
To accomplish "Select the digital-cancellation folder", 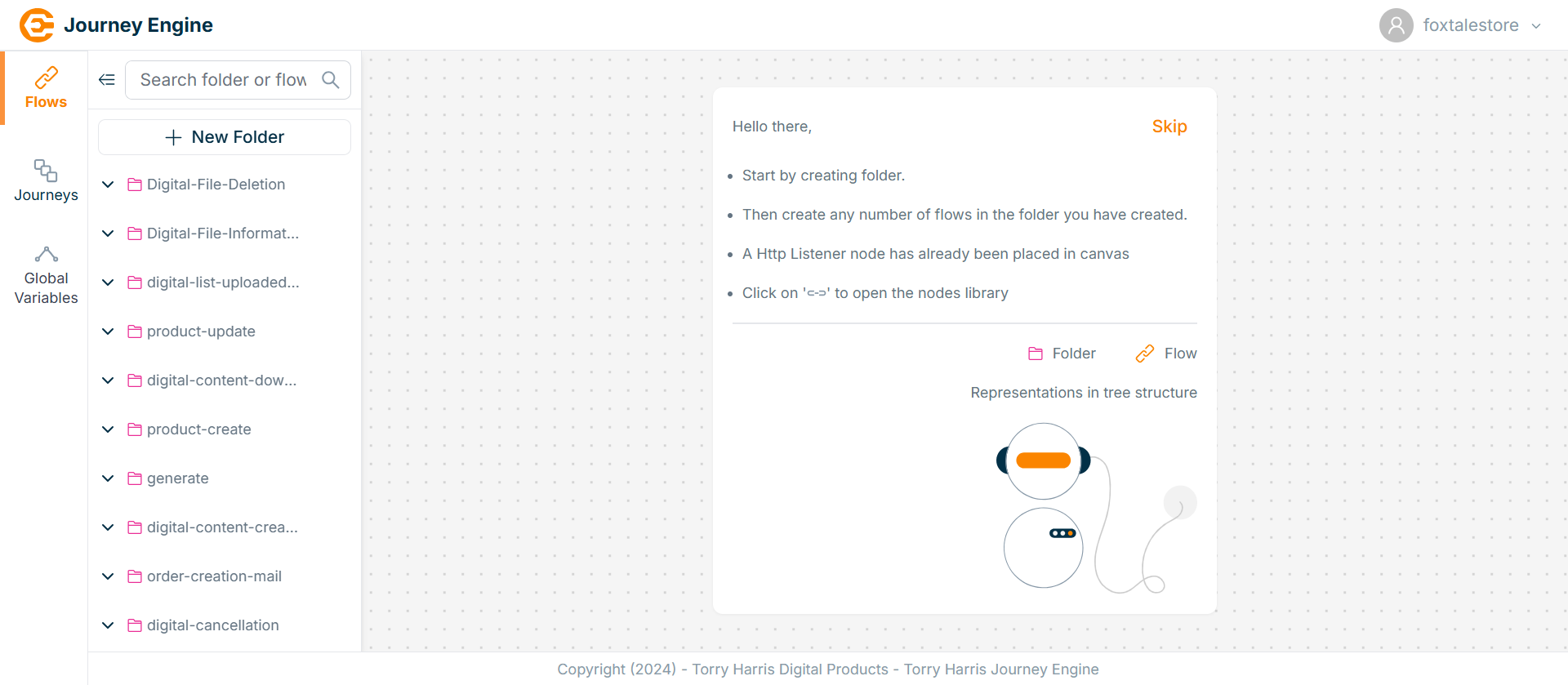I will 212,625.
